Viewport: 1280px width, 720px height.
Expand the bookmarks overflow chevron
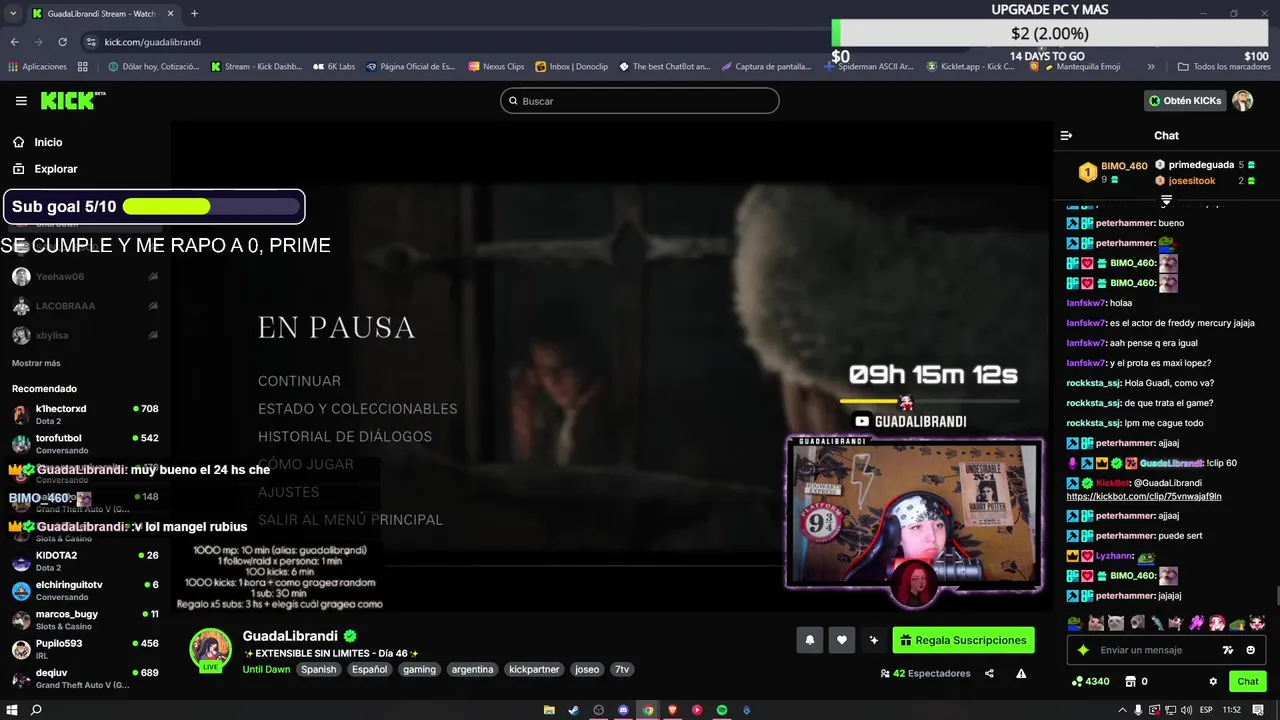1151,67
